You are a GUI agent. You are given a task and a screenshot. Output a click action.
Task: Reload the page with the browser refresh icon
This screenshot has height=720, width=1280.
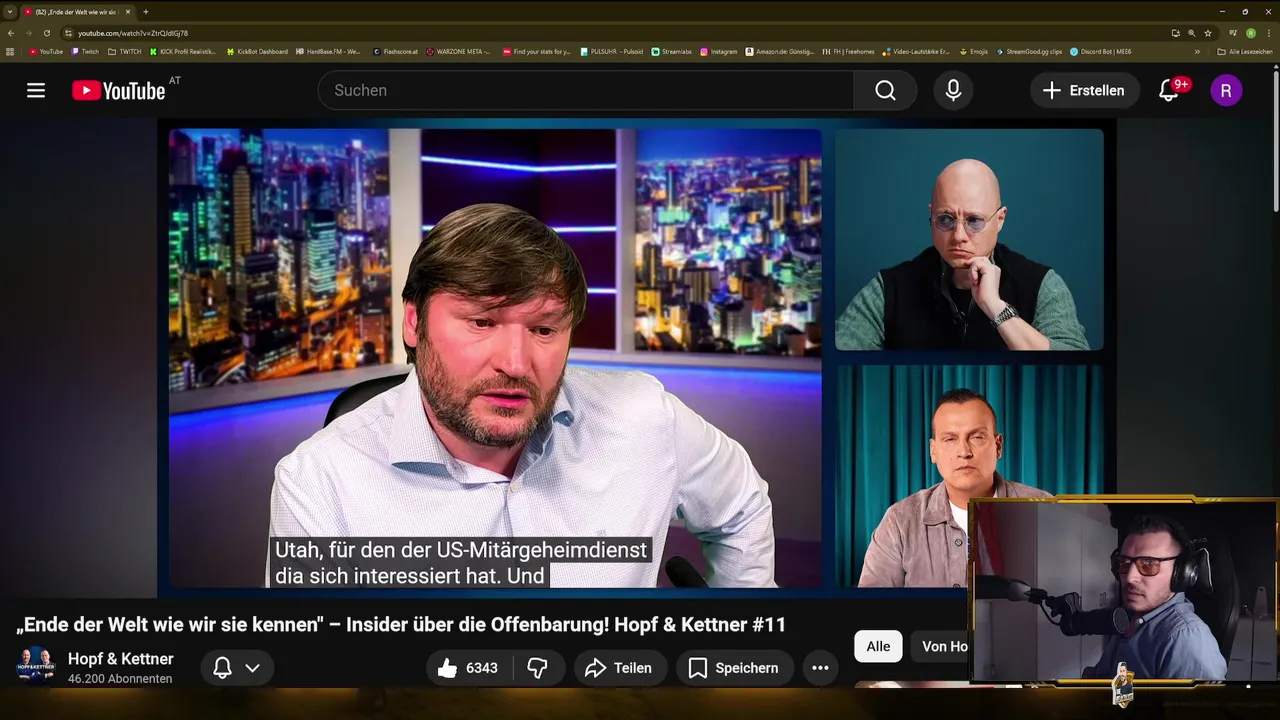tap(46, 33)
